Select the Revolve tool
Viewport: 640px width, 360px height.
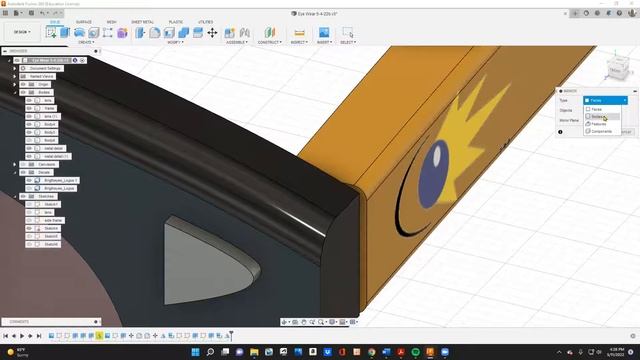[79, 32]
